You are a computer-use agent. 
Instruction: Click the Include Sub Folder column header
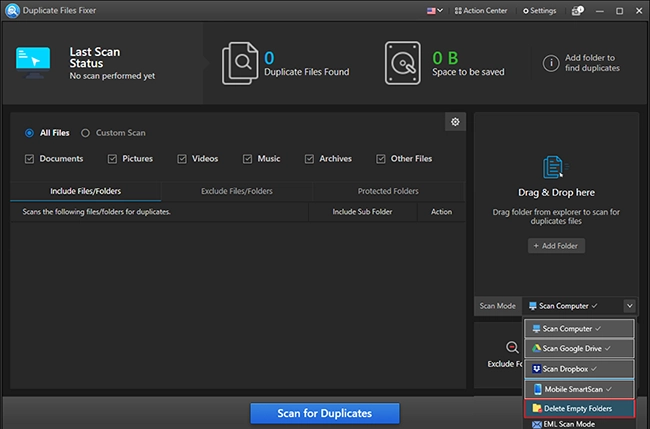(362, 212)
